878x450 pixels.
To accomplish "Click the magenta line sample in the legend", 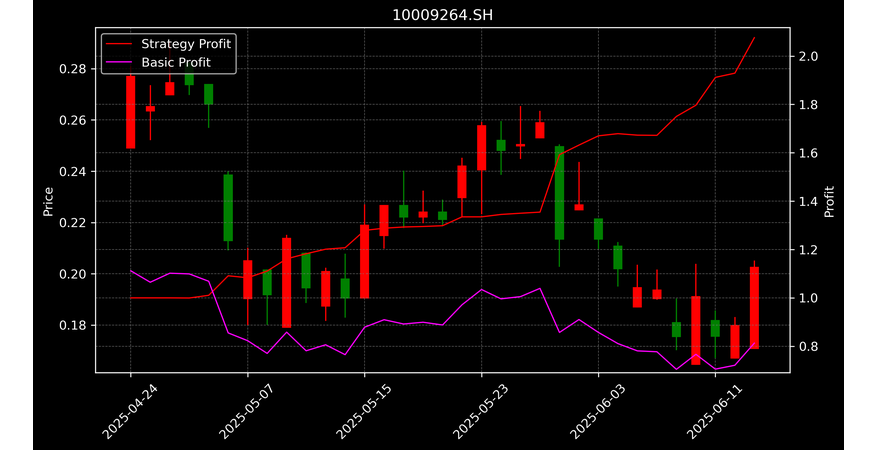I will click(x=119, y=63).
